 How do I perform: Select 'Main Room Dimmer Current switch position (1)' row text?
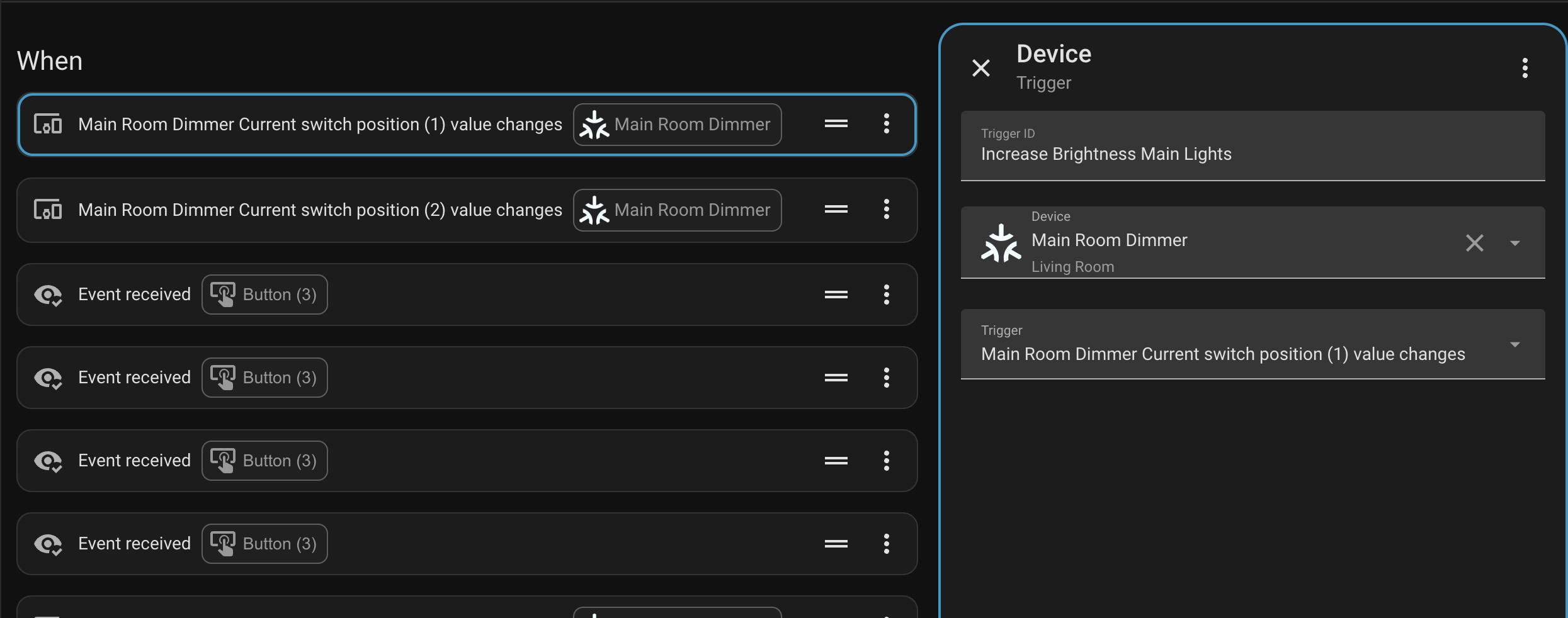tap(320, 125)
